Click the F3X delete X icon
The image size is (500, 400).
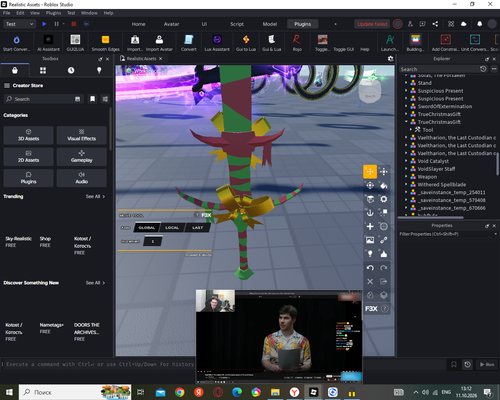(x=370, y=281)
